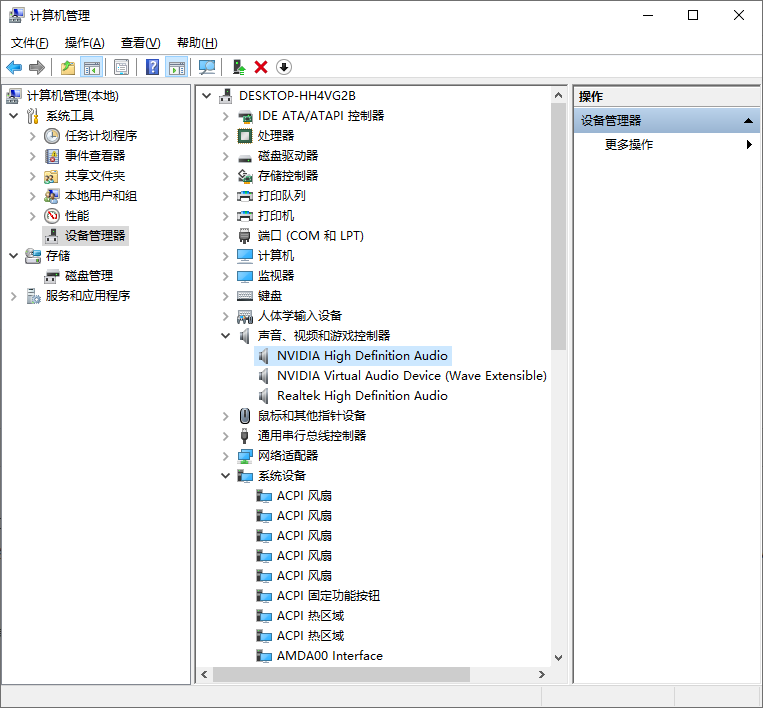Collapse the DESKTOP-HH4VG2B root node

tap(207, 96)
